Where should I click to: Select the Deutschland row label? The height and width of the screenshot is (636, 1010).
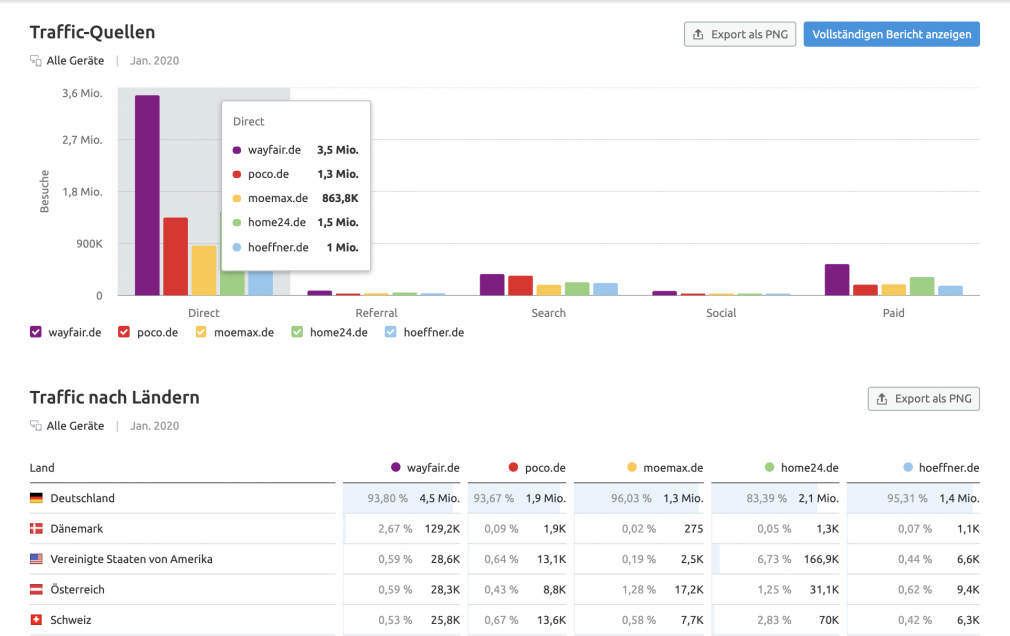coord(82,498)
